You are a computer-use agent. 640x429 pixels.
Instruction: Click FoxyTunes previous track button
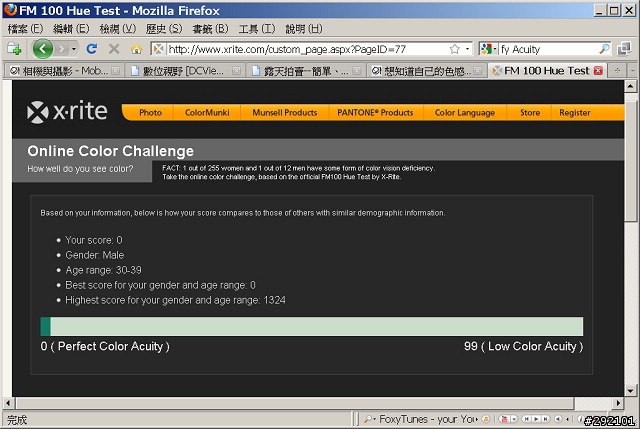(527, 419)
